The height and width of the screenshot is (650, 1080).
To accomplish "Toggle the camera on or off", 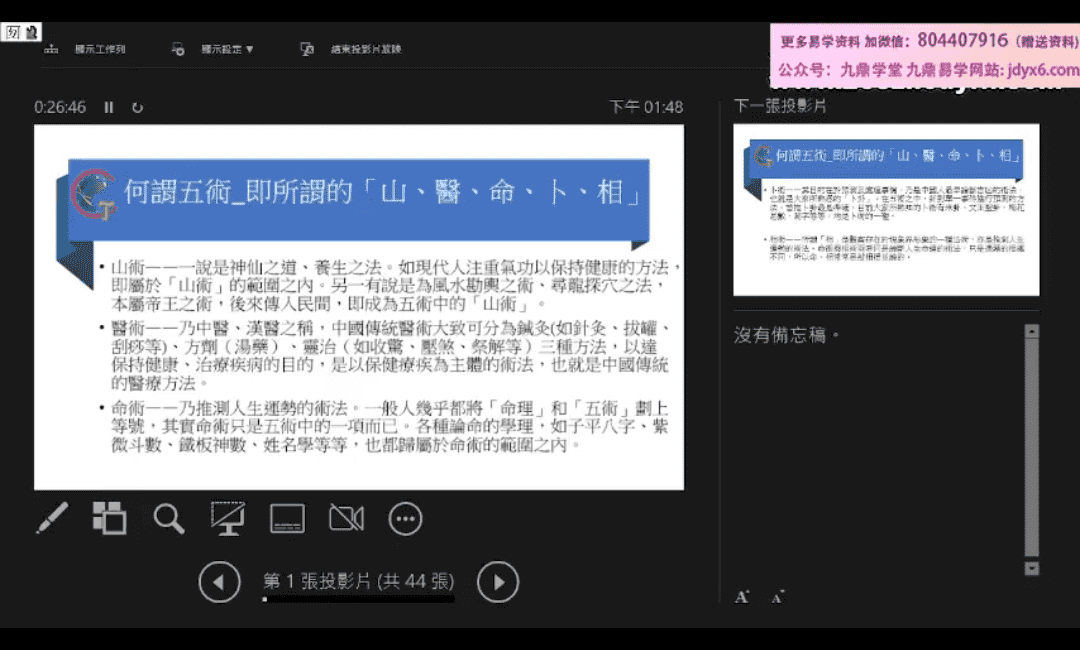I will [346, 518].
